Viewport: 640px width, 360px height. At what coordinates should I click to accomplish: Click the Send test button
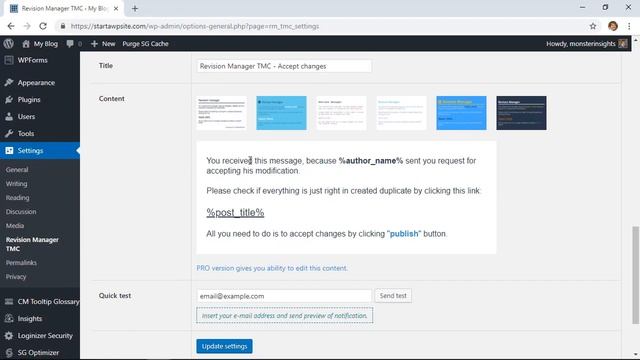pyautogui.click(x=393, y=296)
